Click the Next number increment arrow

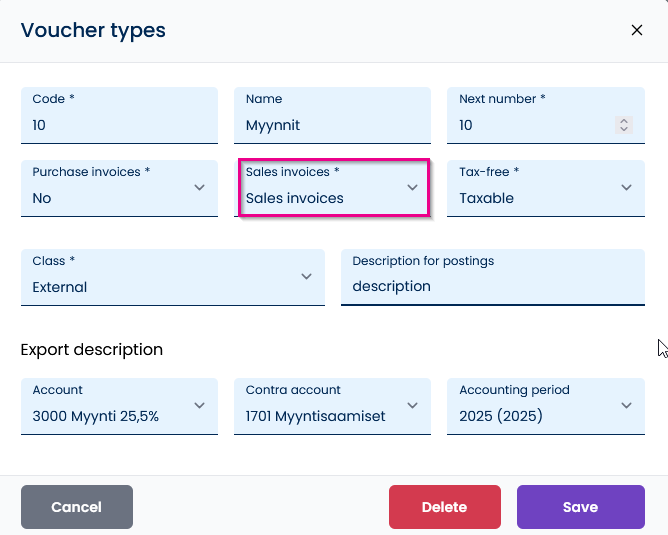pos(624,121)
